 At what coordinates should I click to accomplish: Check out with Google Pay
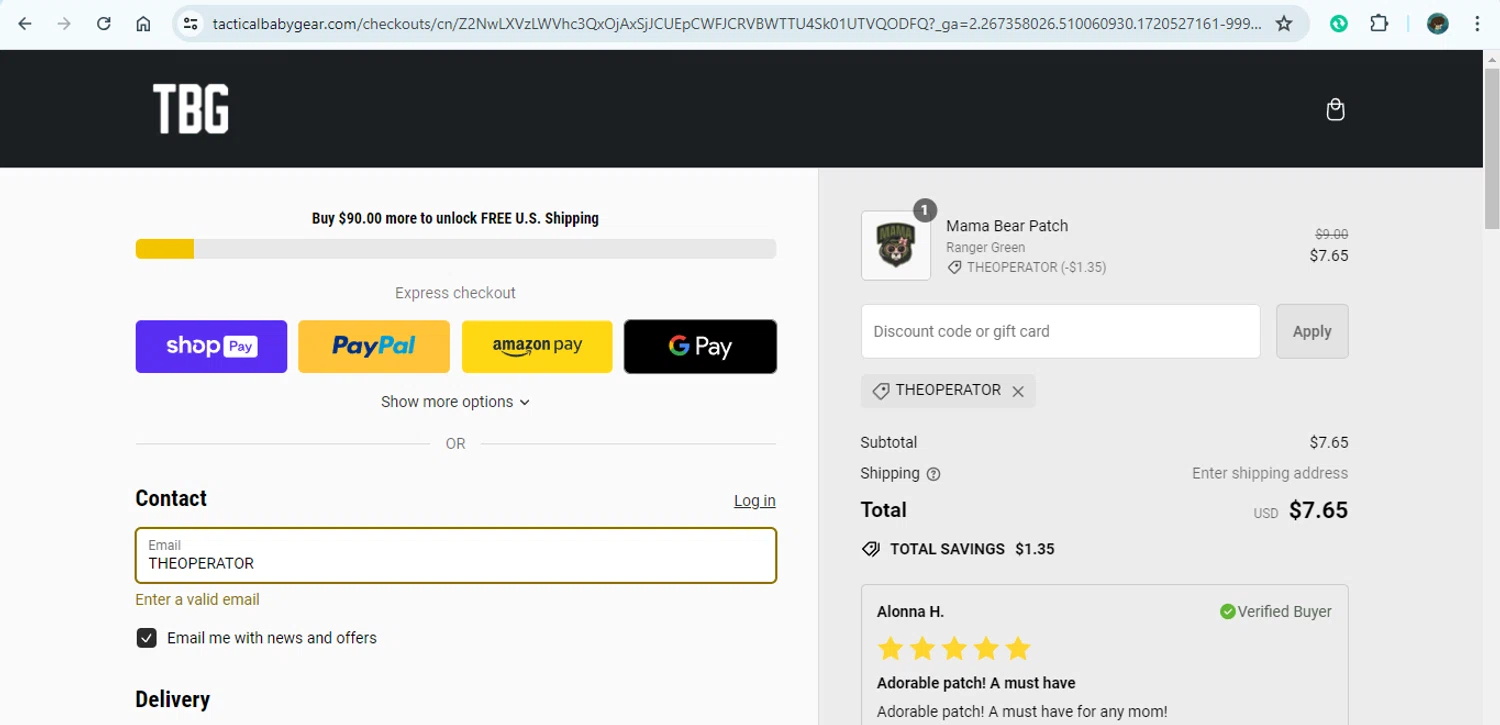tap(700, 346)
